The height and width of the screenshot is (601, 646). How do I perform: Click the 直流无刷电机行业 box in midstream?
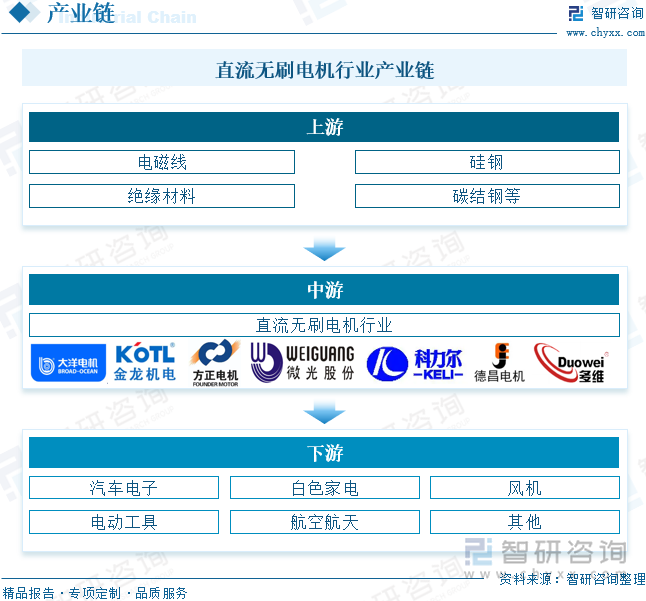point(324,325)
